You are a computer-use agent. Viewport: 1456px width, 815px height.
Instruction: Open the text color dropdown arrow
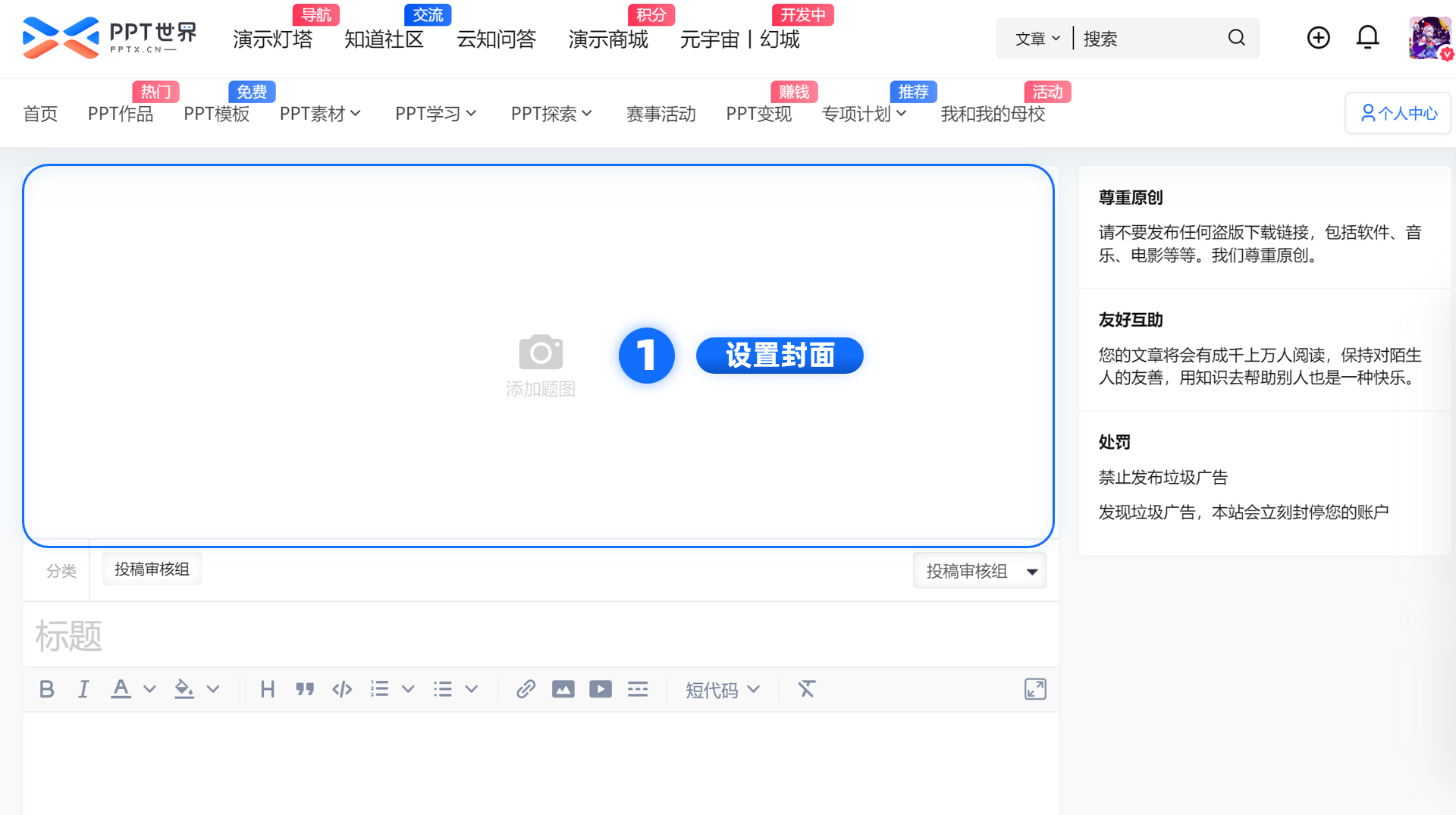point(149,689)
